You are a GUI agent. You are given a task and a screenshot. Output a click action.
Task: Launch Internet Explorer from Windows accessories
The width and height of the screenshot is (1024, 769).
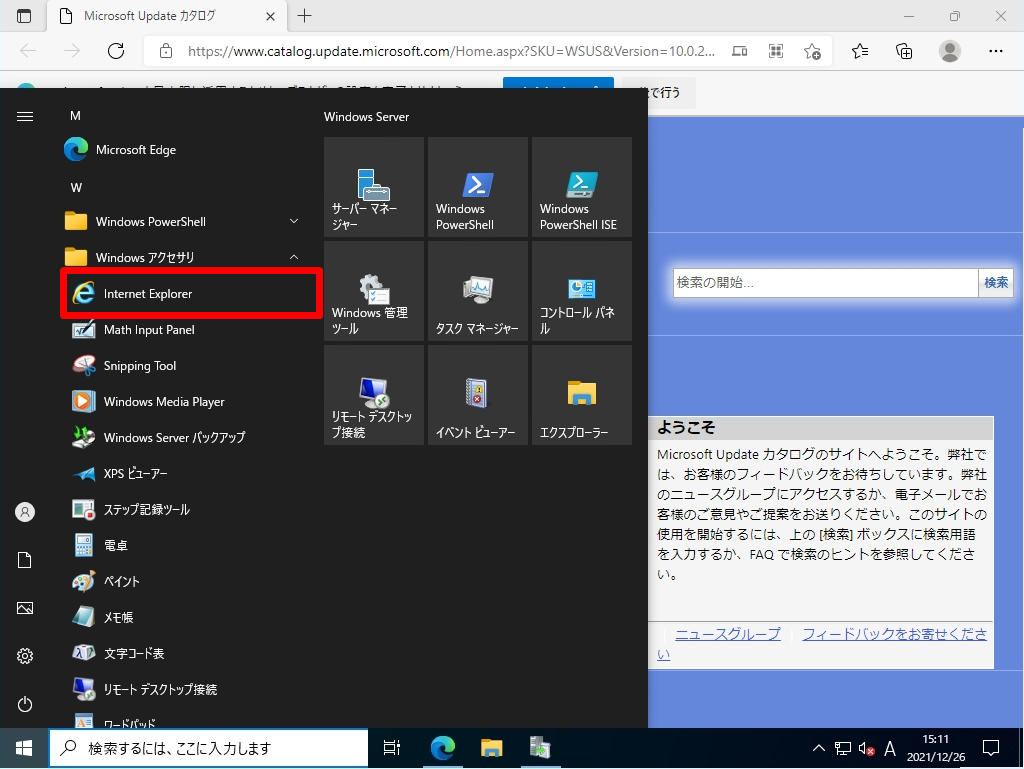[x=189, y=294]
